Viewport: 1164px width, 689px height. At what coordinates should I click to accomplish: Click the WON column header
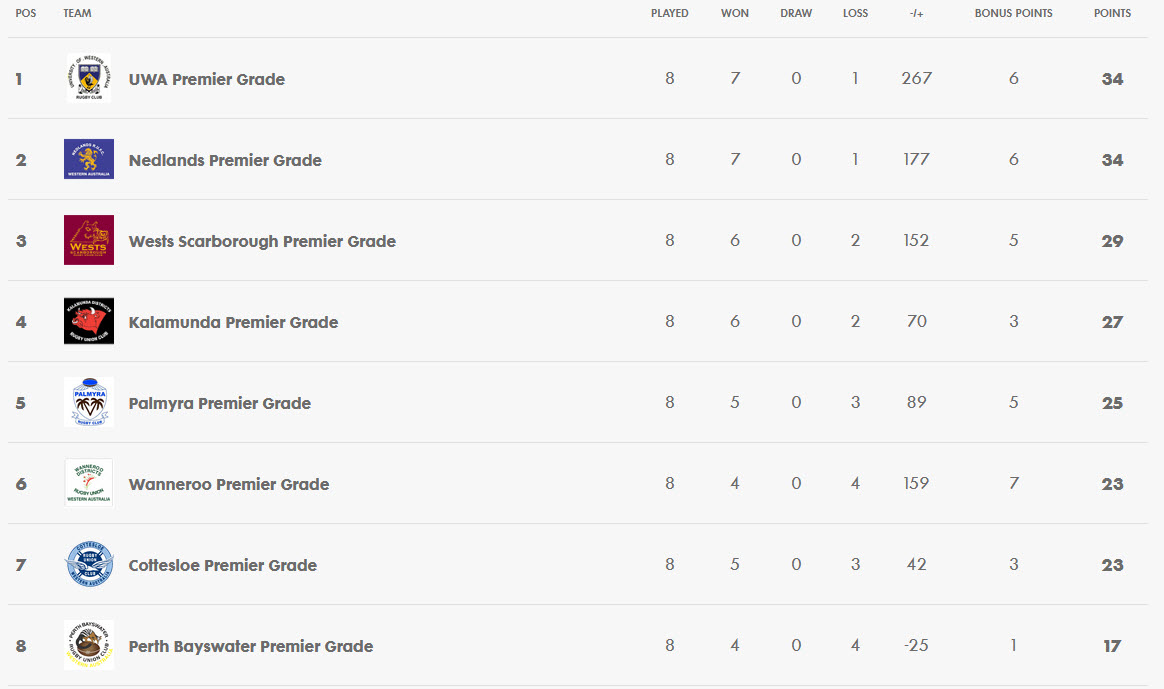tap(735, 13)
